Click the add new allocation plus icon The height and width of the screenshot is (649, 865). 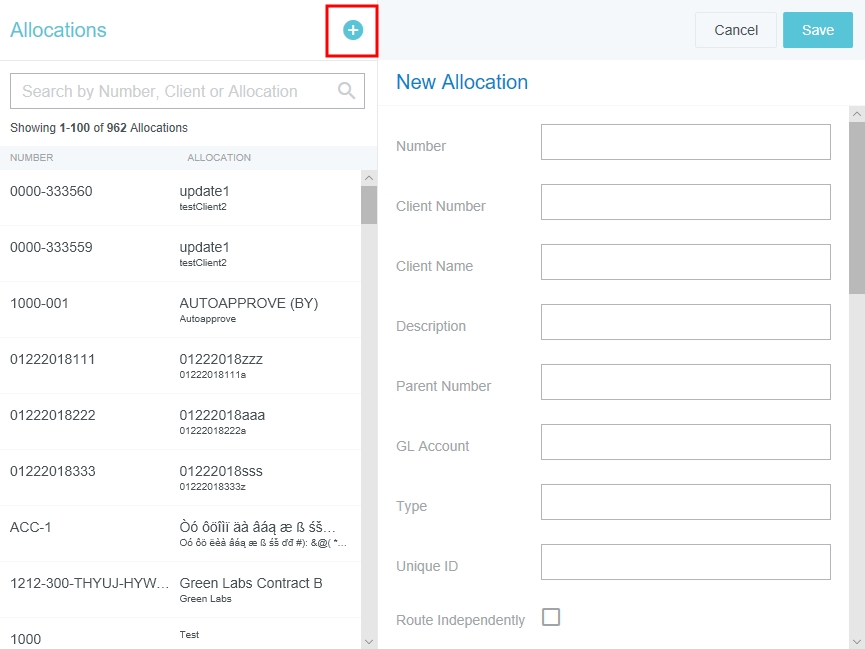352,31
